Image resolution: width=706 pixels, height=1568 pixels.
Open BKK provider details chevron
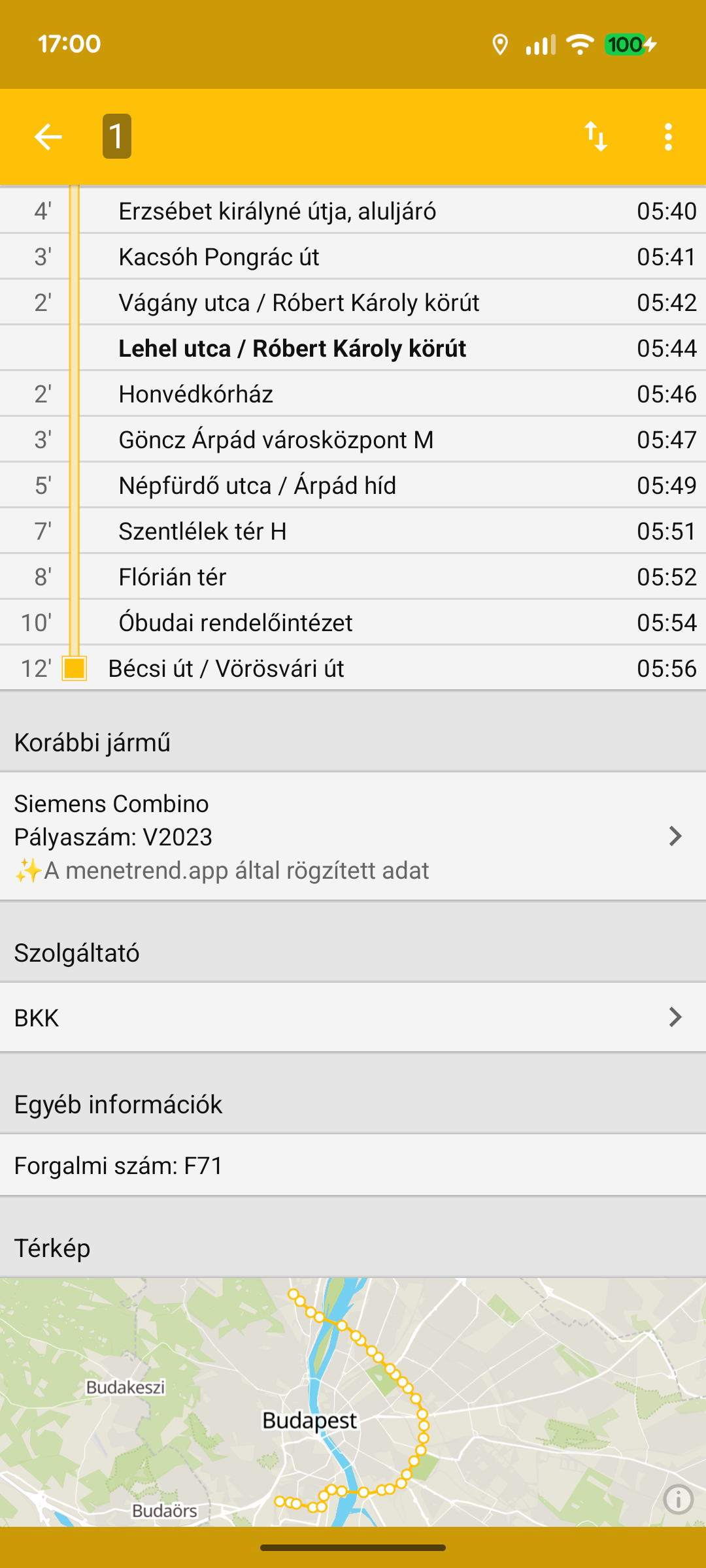point(675,1017)
